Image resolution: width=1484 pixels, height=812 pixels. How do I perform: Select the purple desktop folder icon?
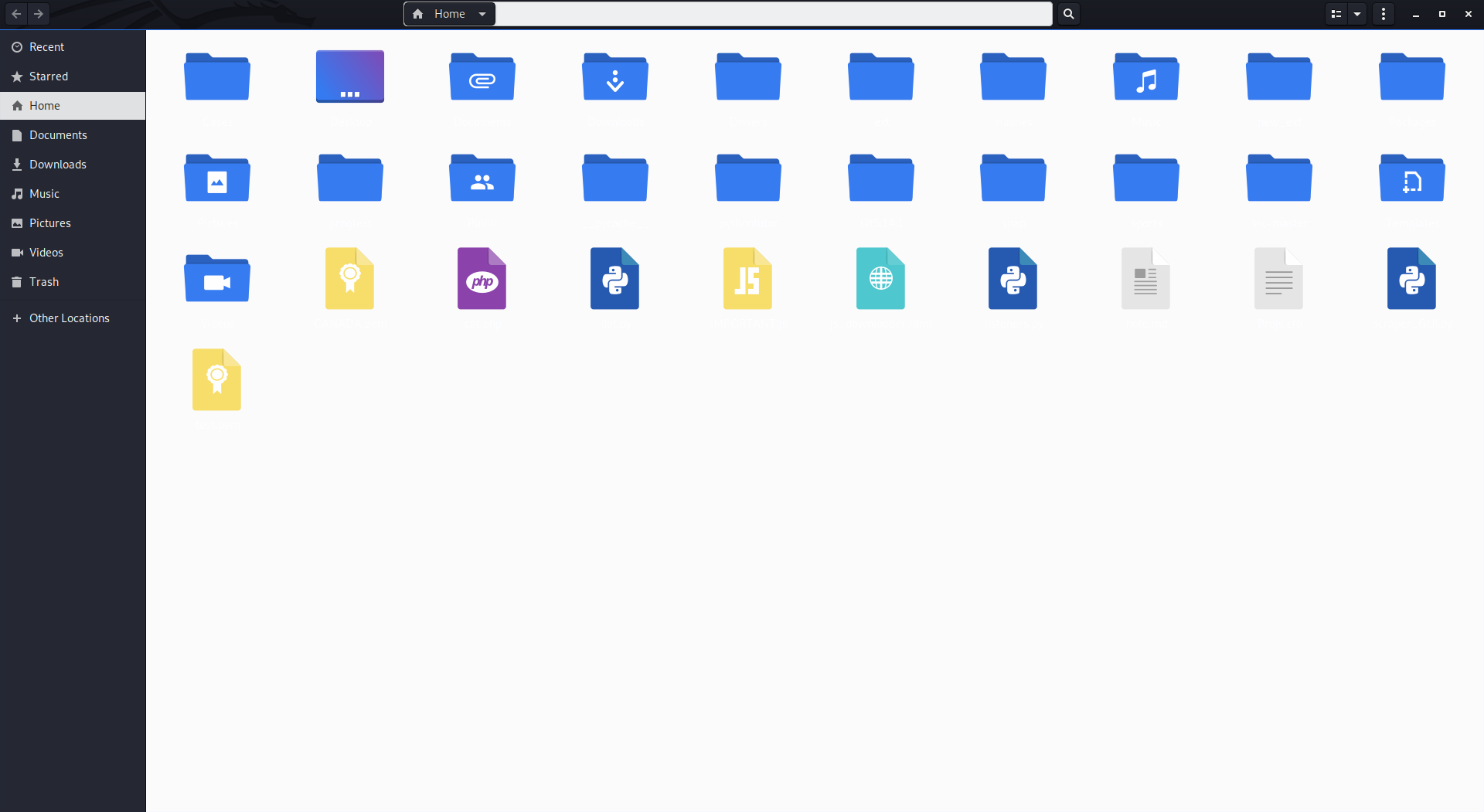350,76
